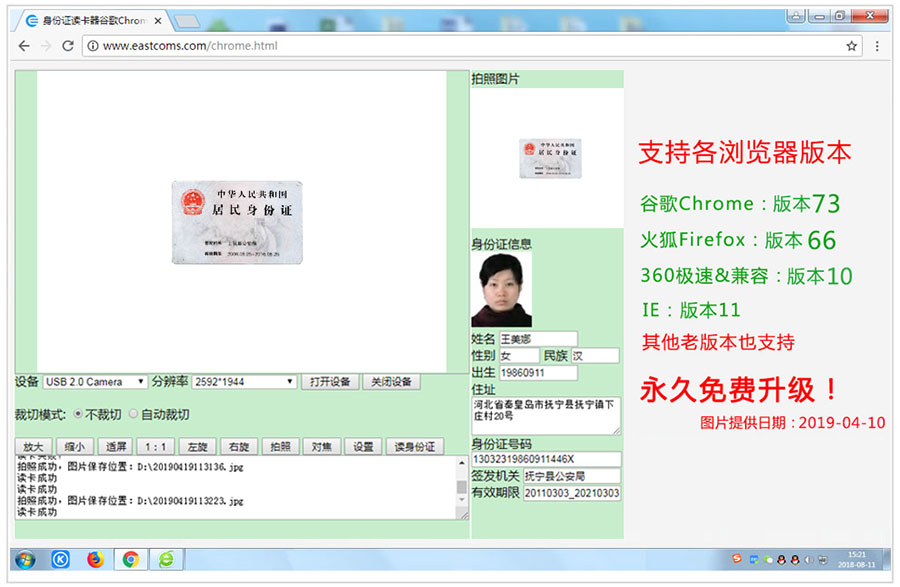Open Windows Start menu orb
The width and height of the screenshot is (900, 587).
26,559
